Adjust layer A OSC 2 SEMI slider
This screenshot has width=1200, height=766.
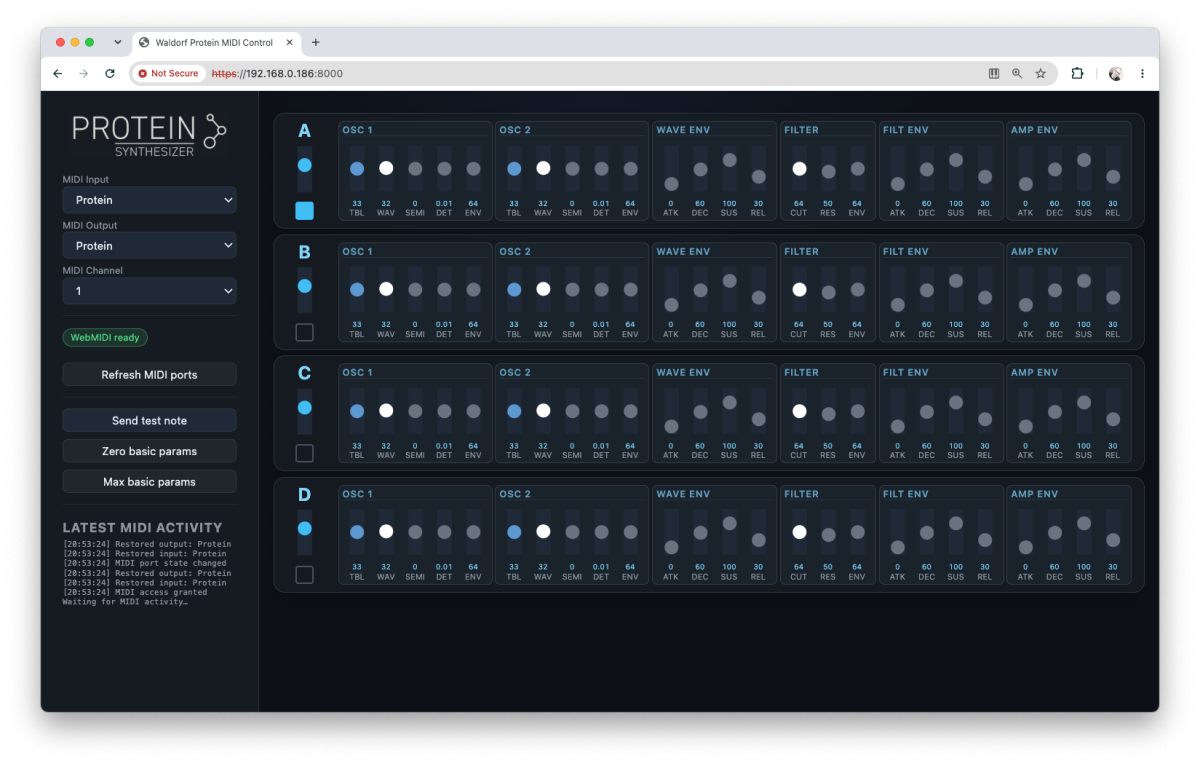(x=572, y=169)
